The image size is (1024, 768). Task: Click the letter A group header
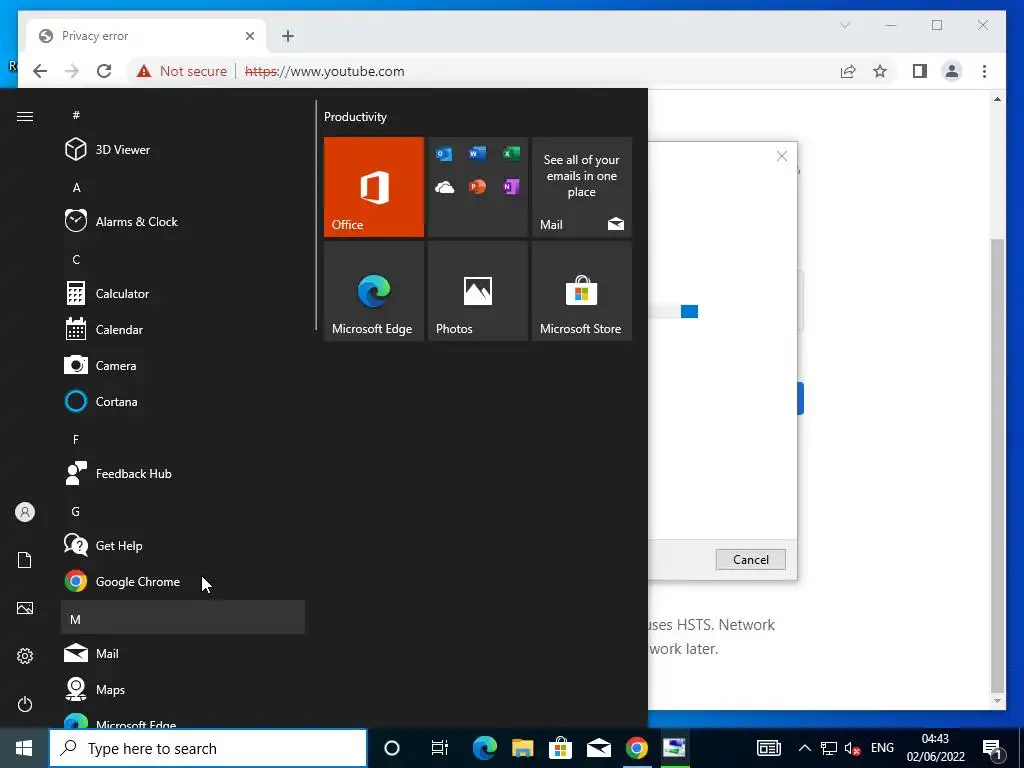[183, 187]
